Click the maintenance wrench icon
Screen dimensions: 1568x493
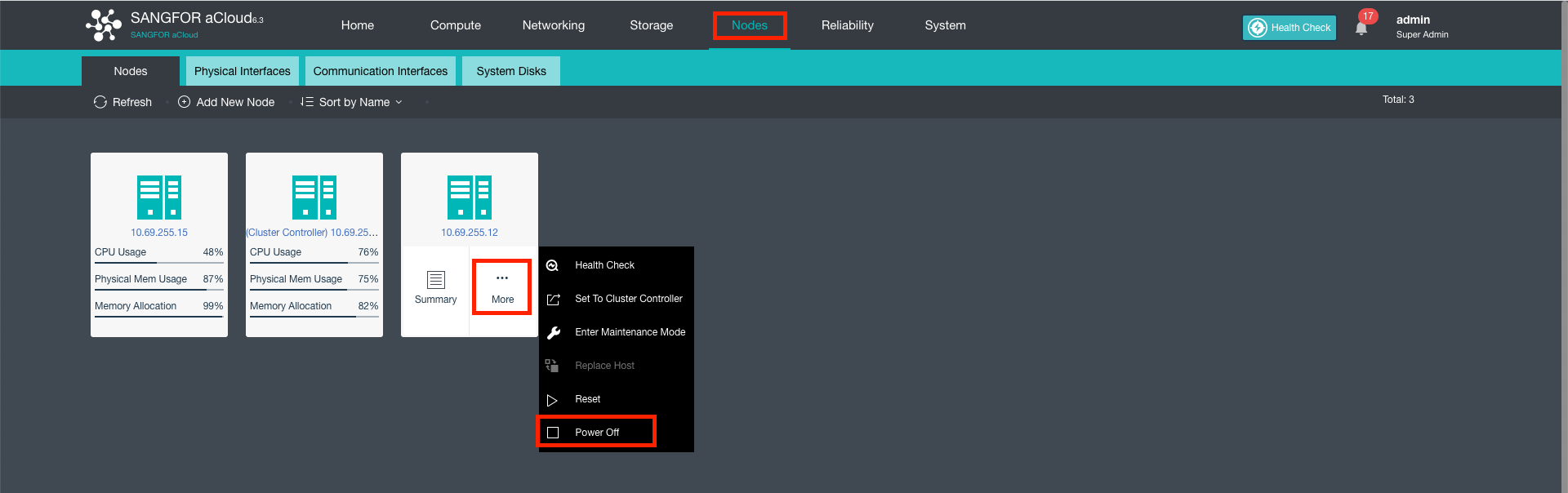pyautogui.click(x=553, y=332)
